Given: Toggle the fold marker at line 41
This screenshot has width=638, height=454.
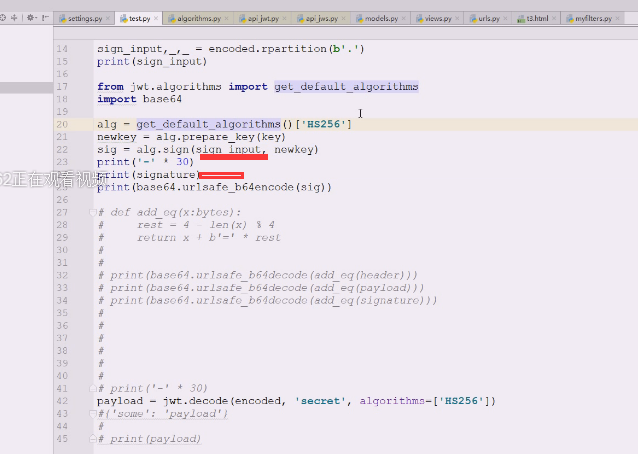Looking at the screenshot, I should coord(92,388).
